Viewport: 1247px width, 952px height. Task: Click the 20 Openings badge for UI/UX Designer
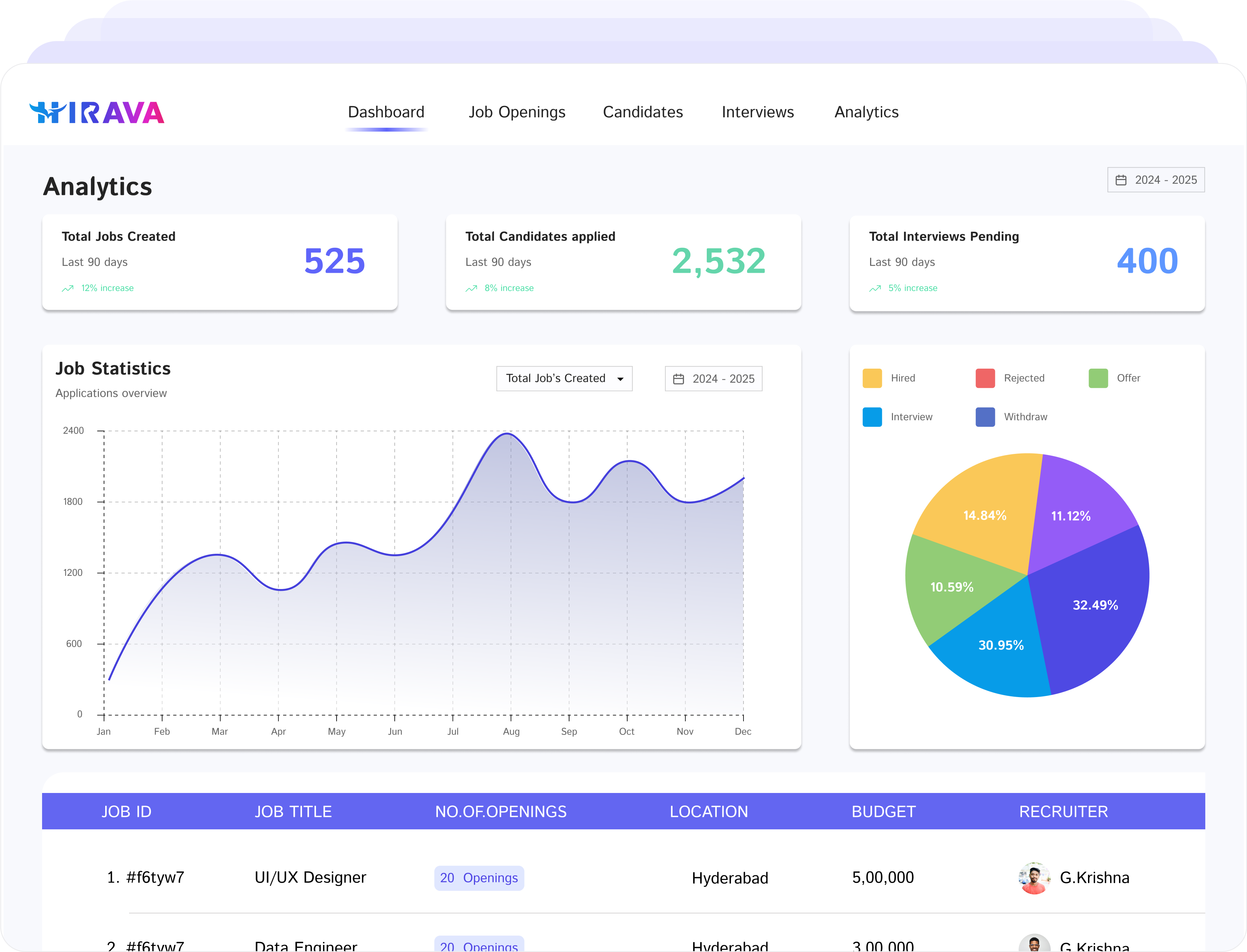[x=479, y=878]
